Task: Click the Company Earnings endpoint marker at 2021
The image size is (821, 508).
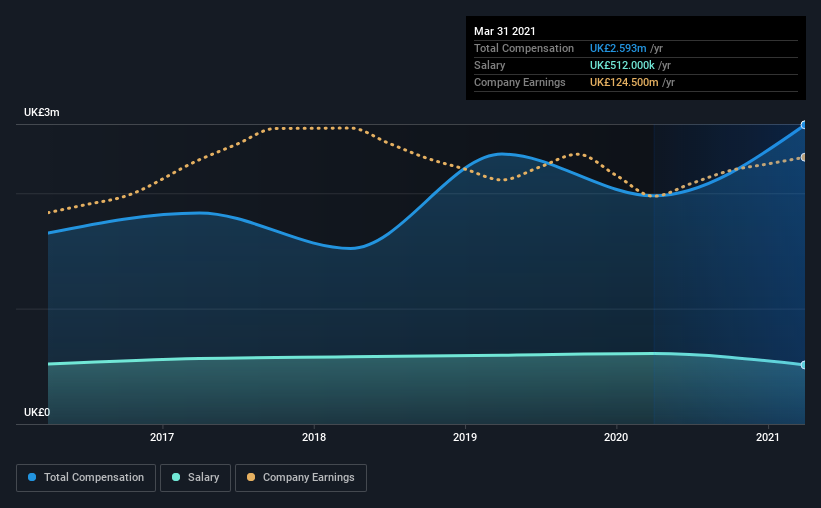Action: [x=804, y=157]
